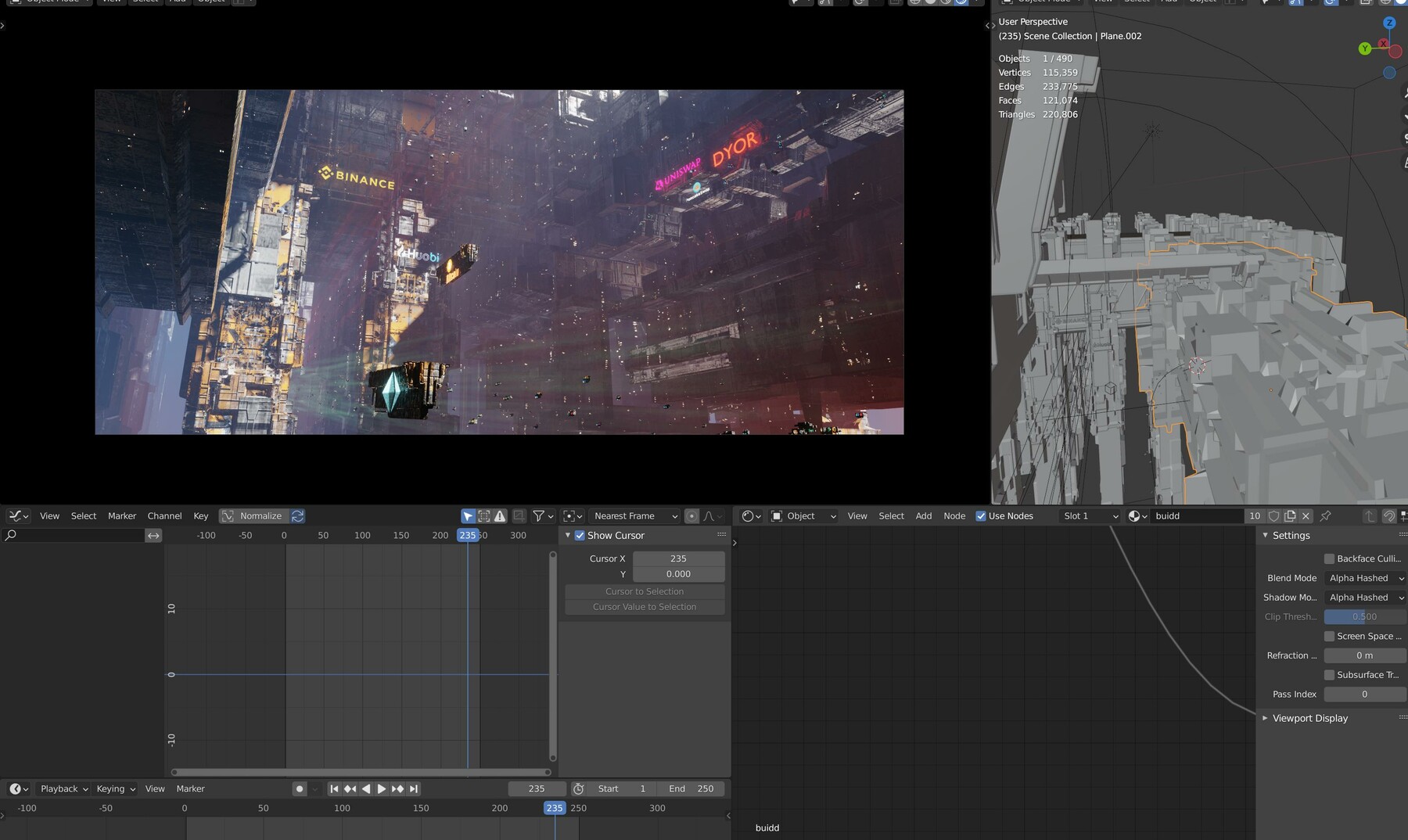Click the new material copy icon beside buidd
The height and width of the screenshot is (840, 1408).
point(1290,515)
